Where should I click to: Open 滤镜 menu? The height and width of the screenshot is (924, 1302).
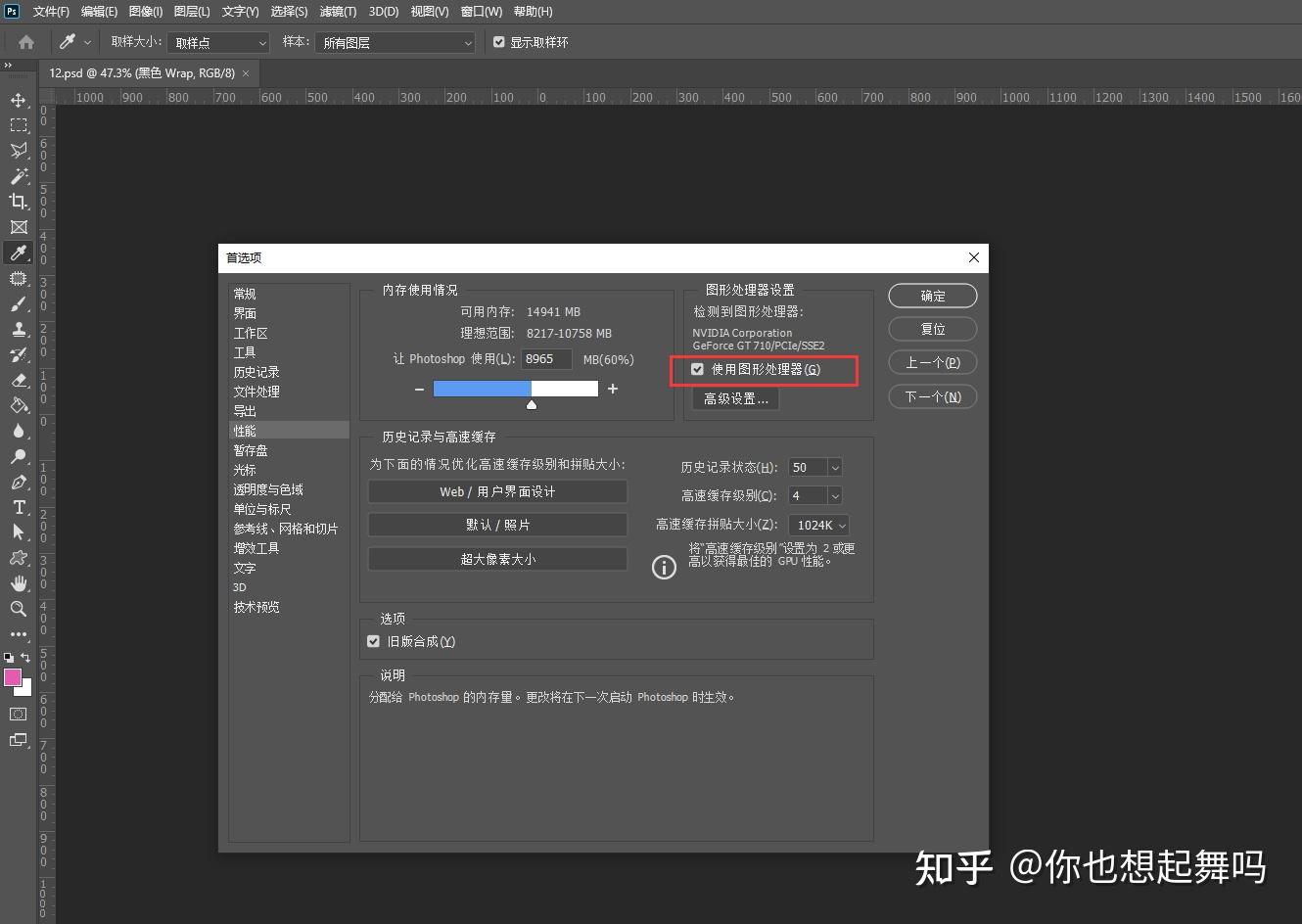coord(338,12)
